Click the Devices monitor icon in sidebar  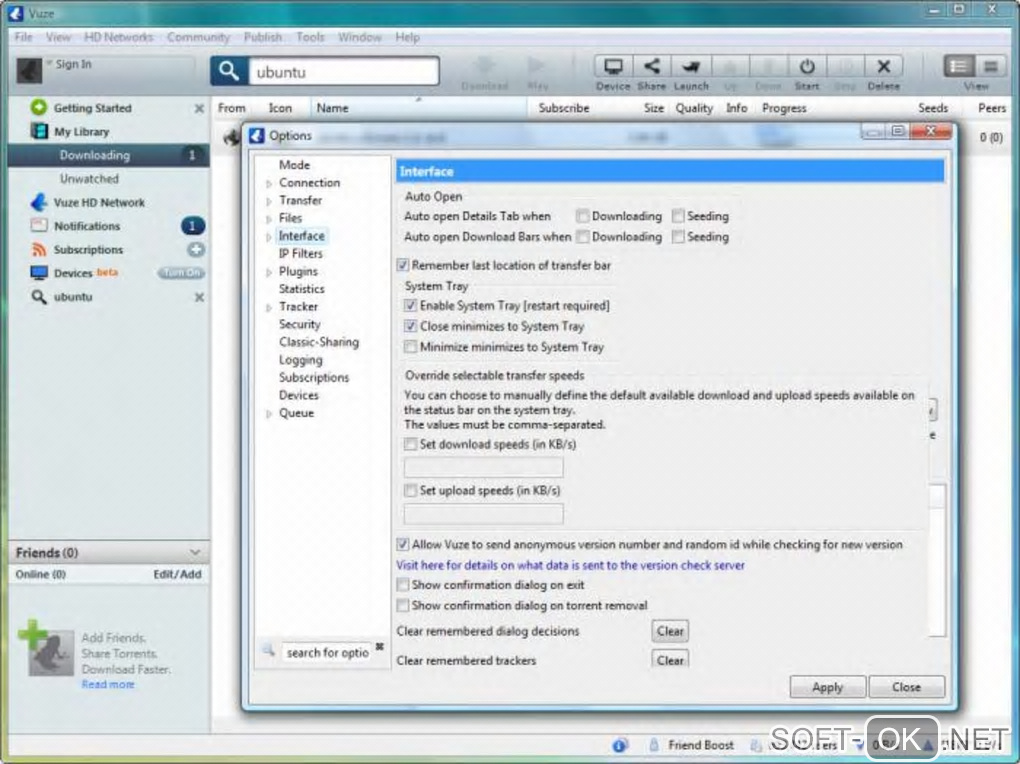39,273
